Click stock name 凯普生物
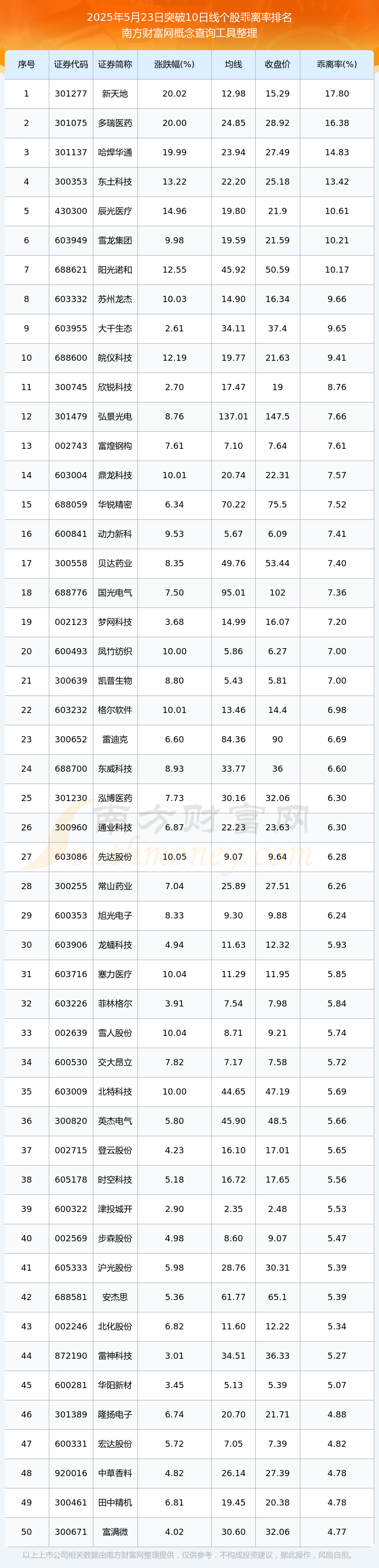 pyautogui.click(x=115, y=680)
